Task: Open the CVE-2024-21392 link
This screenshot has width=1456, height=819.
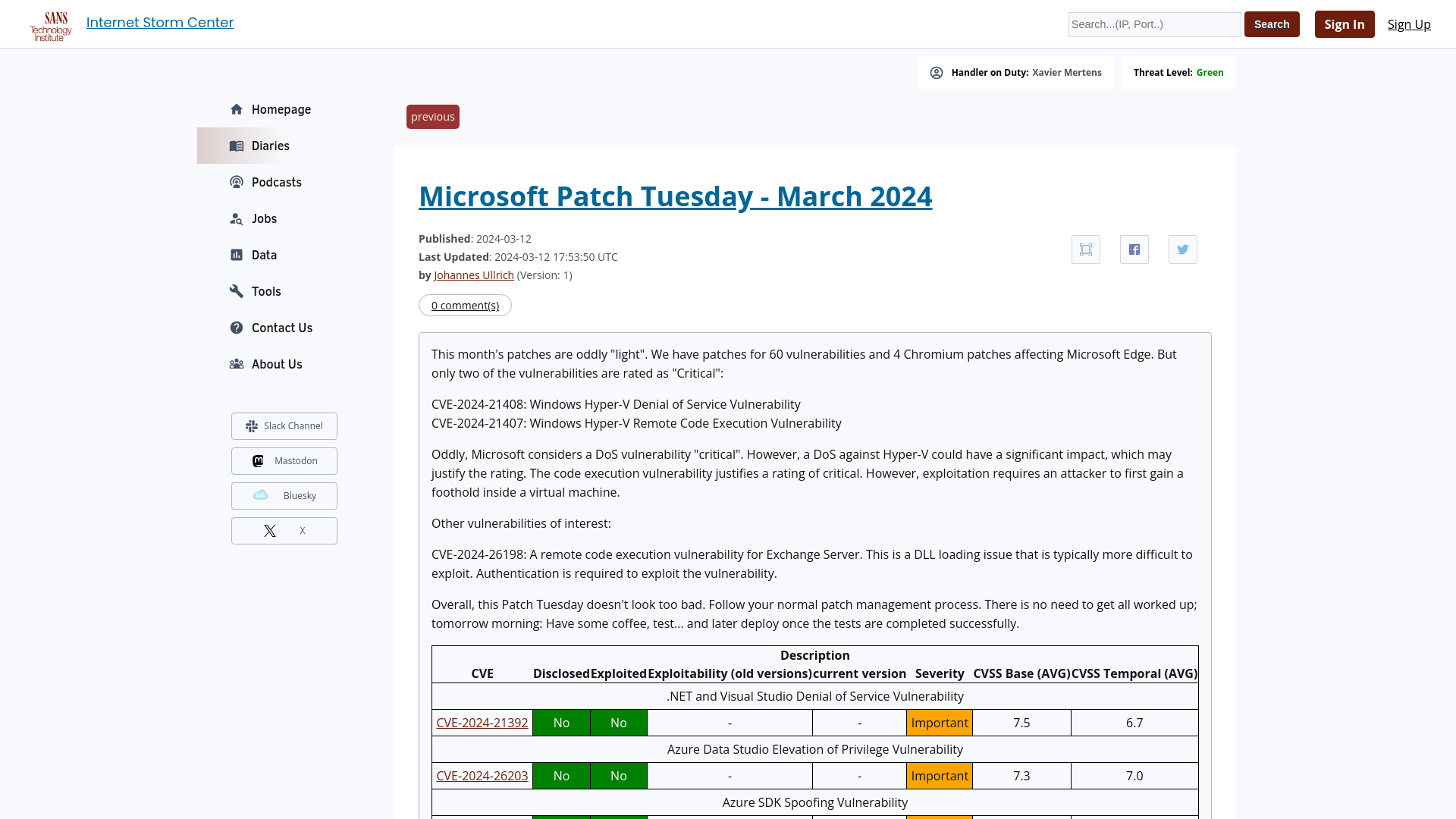Action: coord(482,723)
